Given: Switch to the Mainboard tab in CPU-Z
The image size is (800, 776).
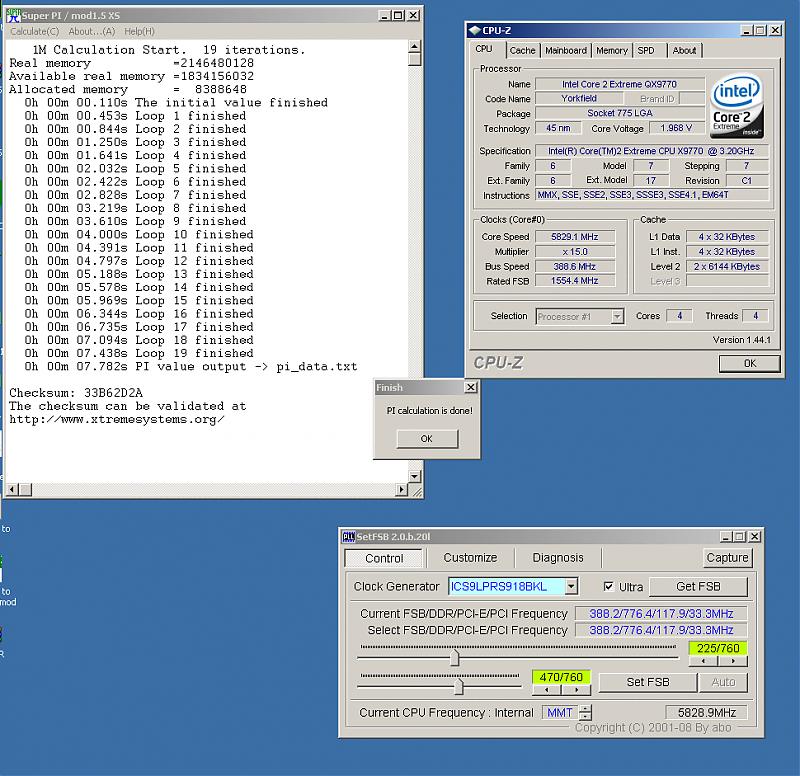Looking at the screenshot, I should click(x=566, y=51).
